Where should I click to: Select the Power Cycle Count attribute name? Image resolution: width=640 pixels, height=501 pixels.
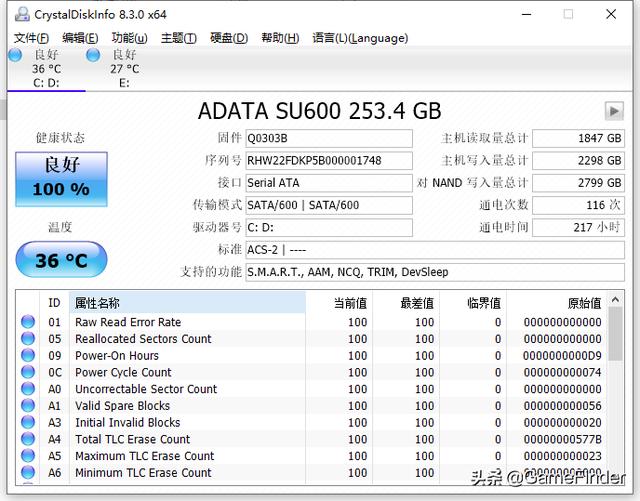coord(123,372)
